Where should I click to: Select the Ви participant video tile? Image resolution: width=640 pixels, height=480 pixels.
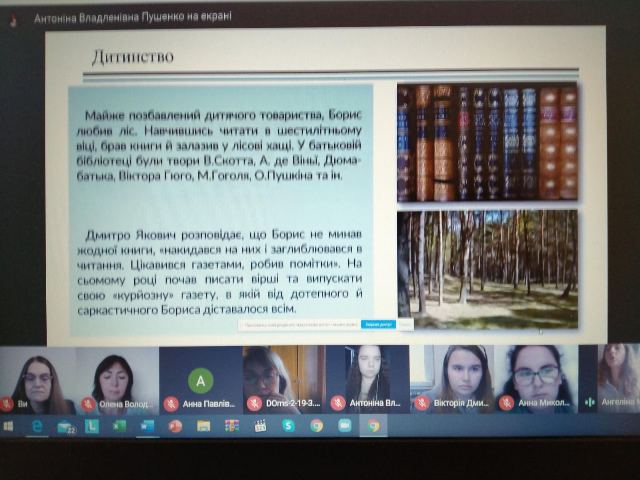[38, 380]
